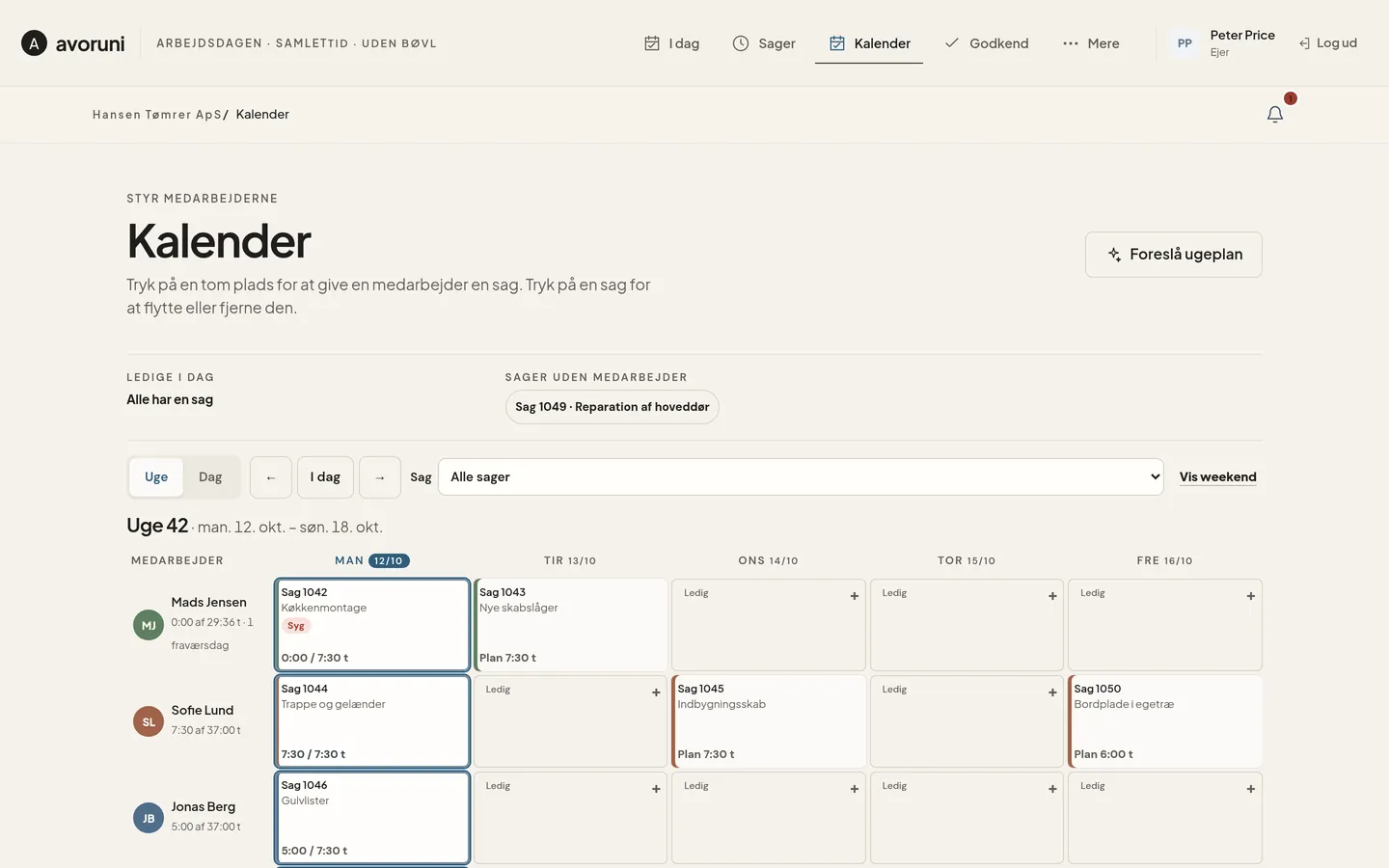Click the JB avatar for Jonas Berg
This screenshot has width=1389, height=868.
[x=149, y=818]
